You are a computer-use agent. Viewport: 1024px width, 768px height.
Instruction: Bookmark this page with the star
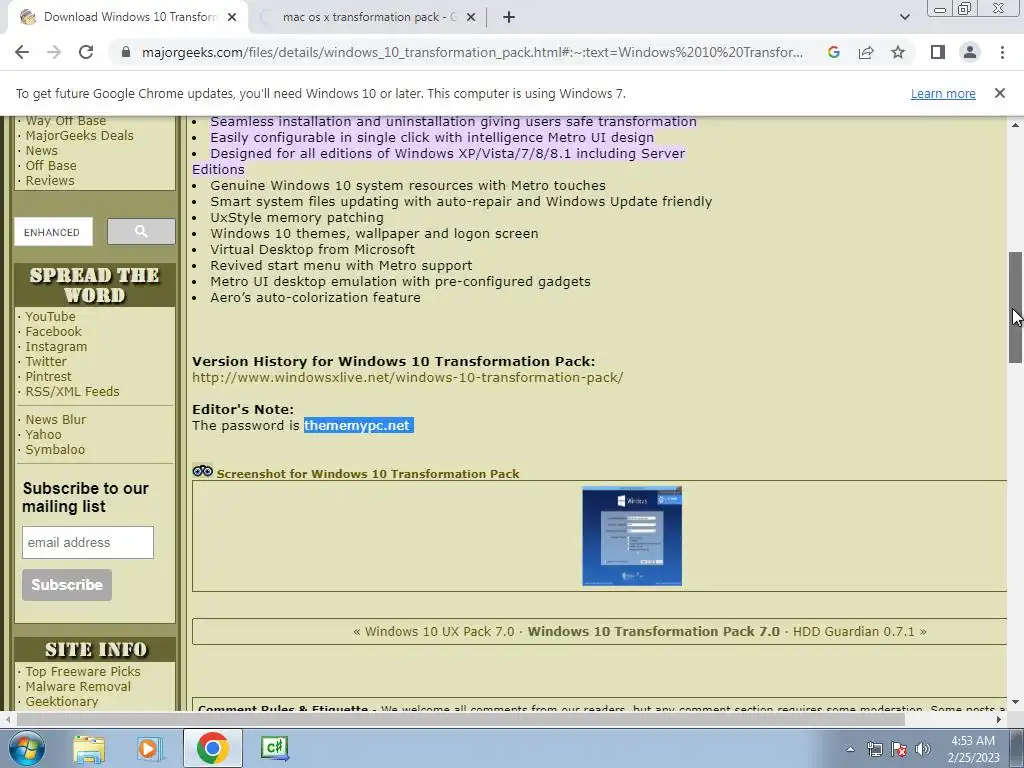pyautogui.click(x=898, y=52)
